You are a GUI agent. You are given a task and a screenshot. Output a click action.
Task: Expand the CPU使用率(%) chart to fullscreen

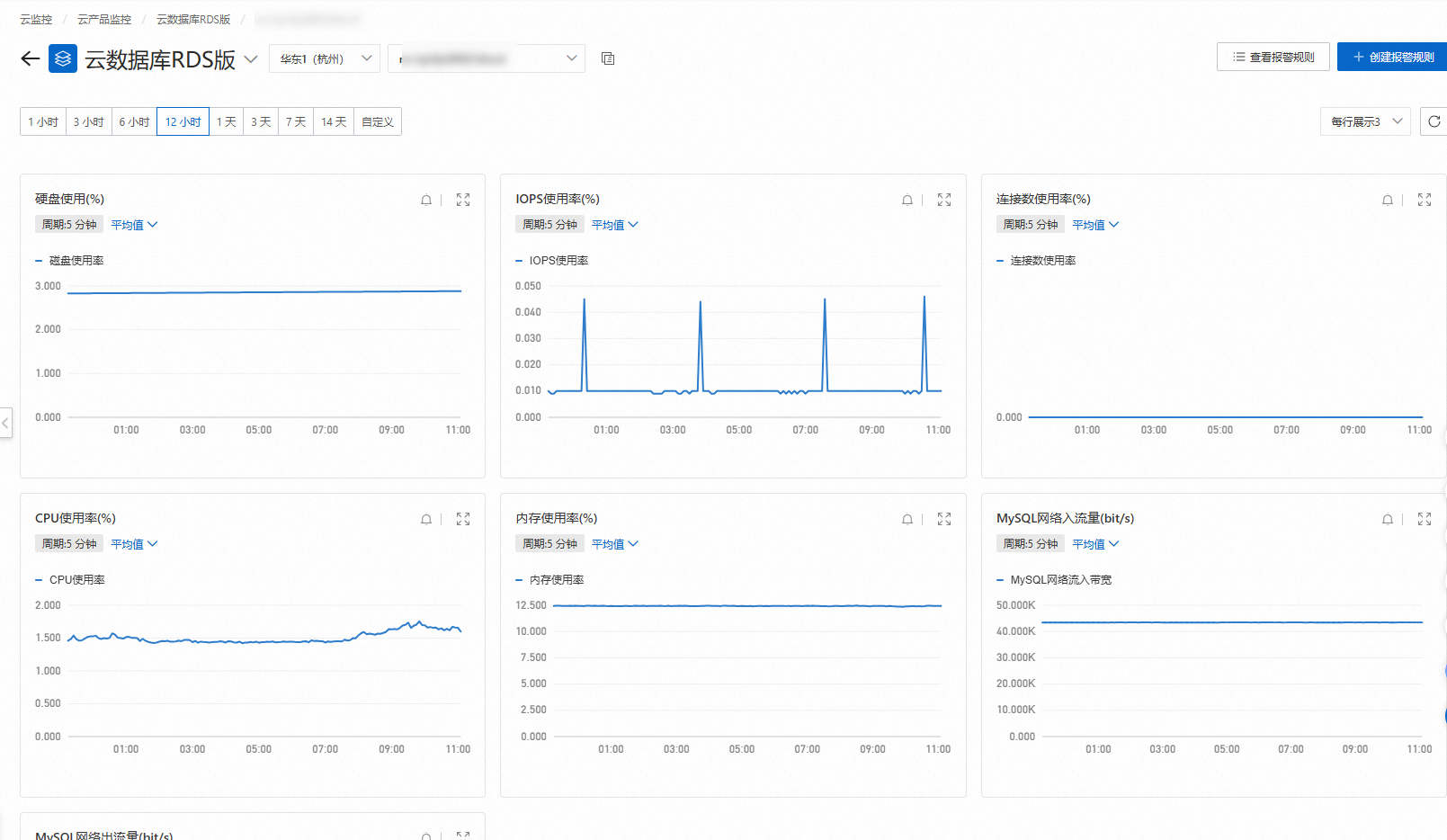pos(463,519)
